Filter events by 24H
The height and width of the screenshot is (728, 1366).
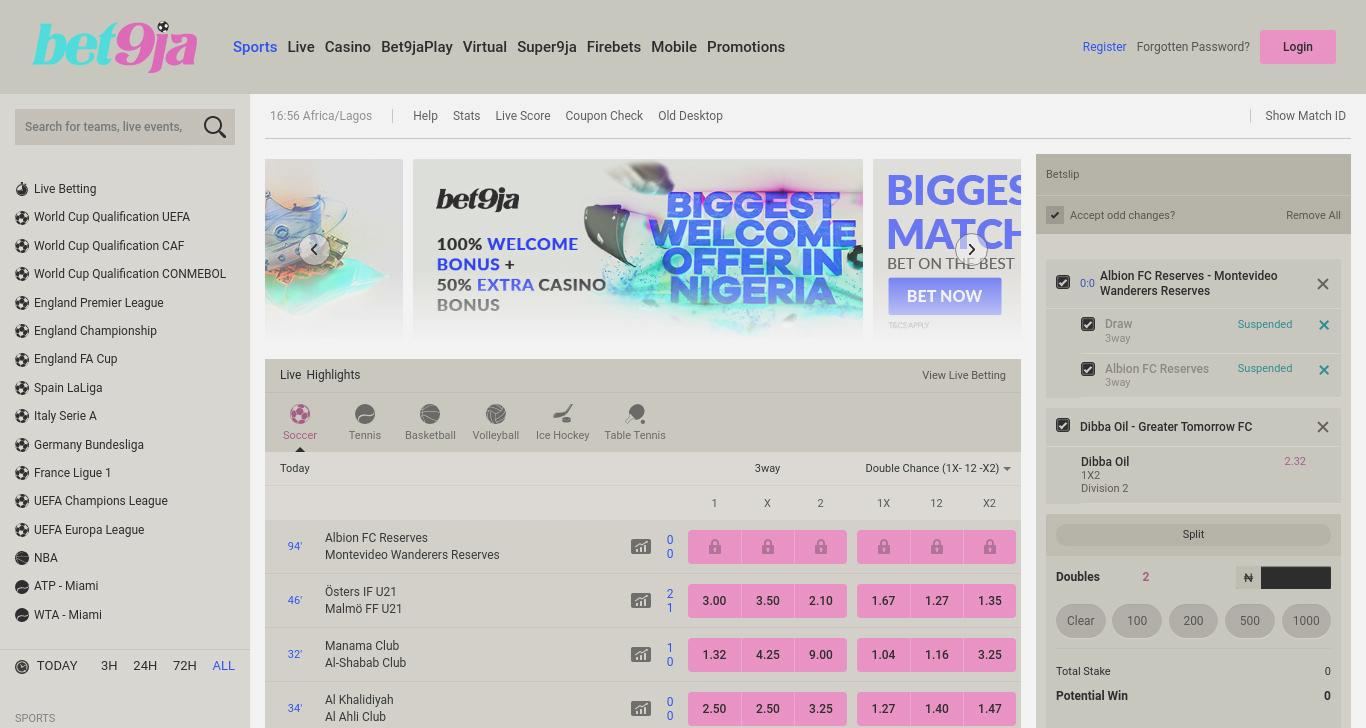pos(145,666)
